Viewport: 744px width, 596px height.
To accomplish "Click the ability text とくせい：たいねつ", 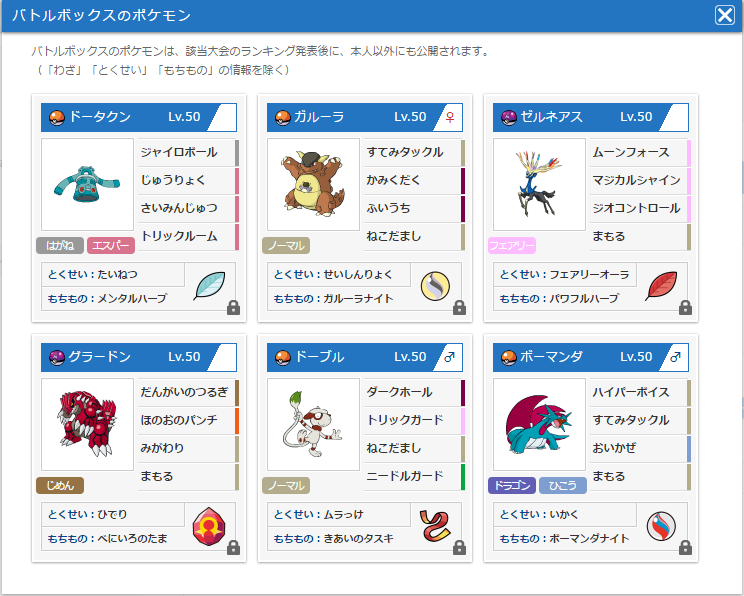I will 93,274.
